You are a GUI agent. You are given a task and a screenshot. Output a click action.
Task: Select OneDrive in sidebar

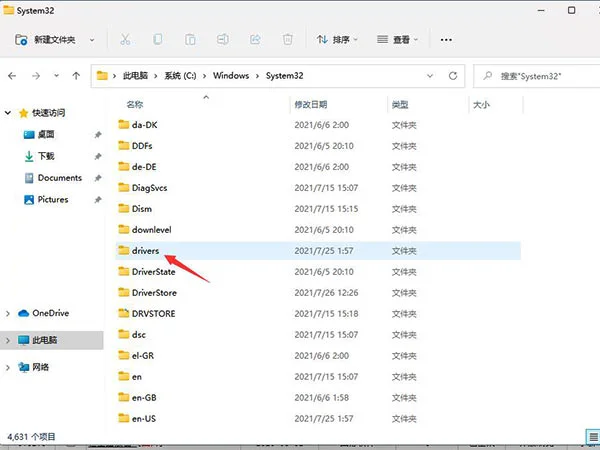pyautogui.click(x=44, y=313)
